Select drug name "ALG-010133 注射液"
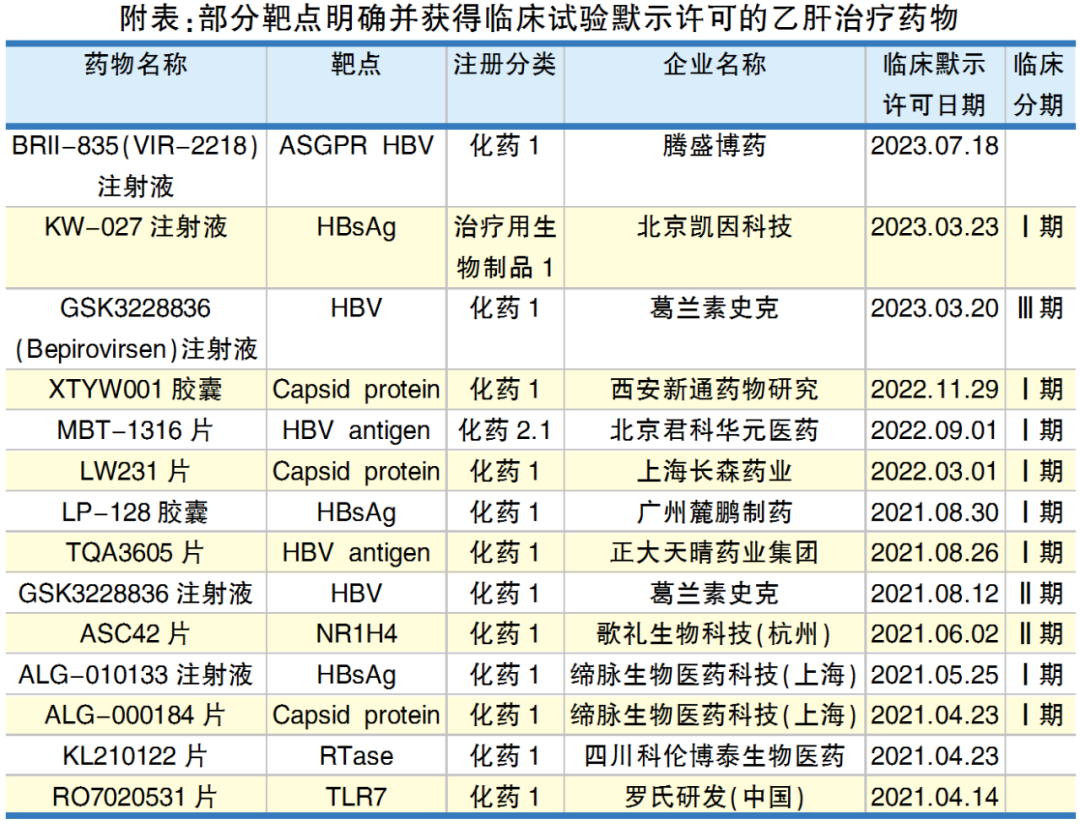The height and width of the screenshot is (824, 1080). coord(136,674)
